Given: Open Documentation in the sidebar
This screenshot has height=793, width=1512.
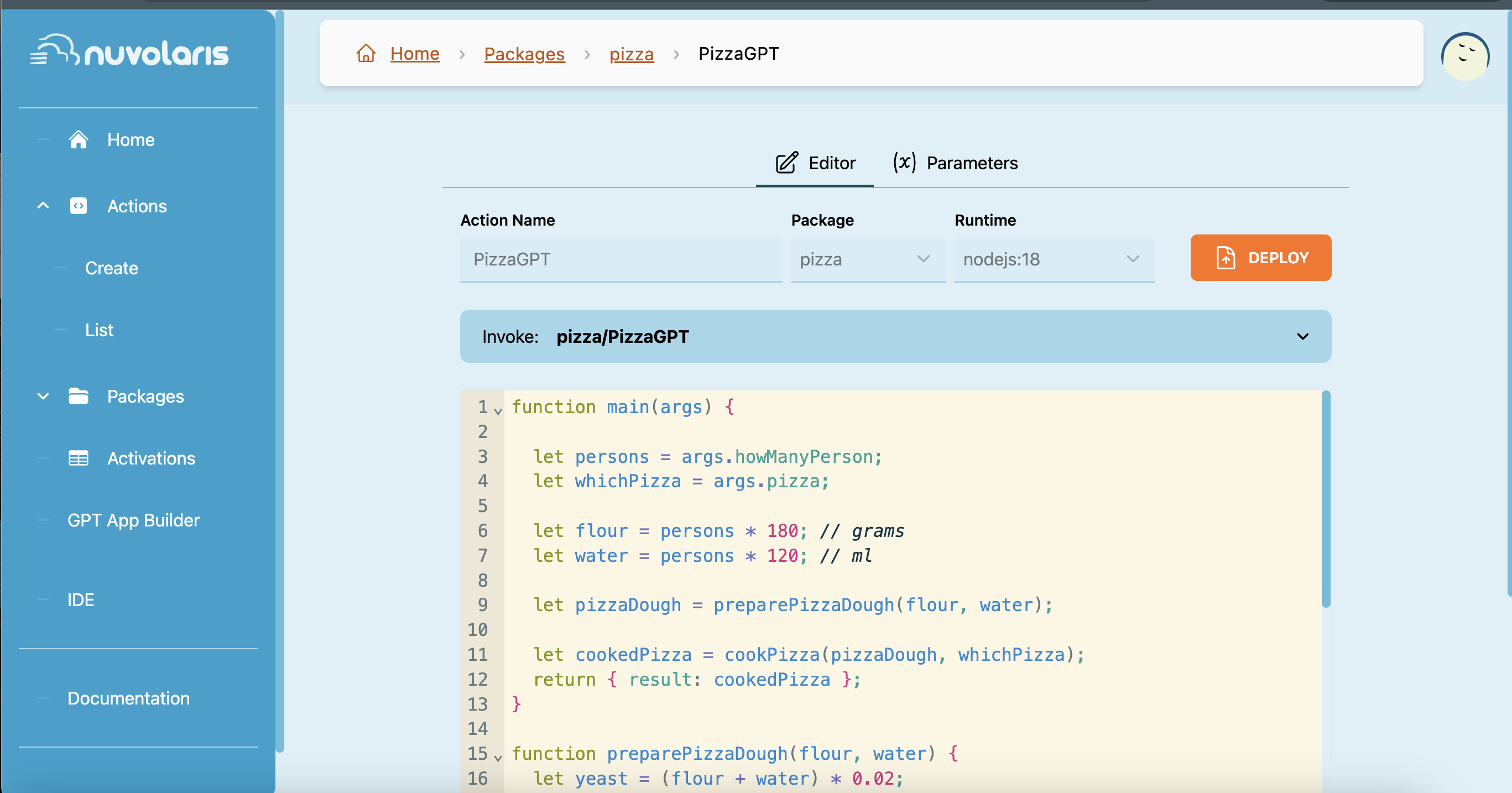Looking at the screenshot, I should (x=128, y=698).
